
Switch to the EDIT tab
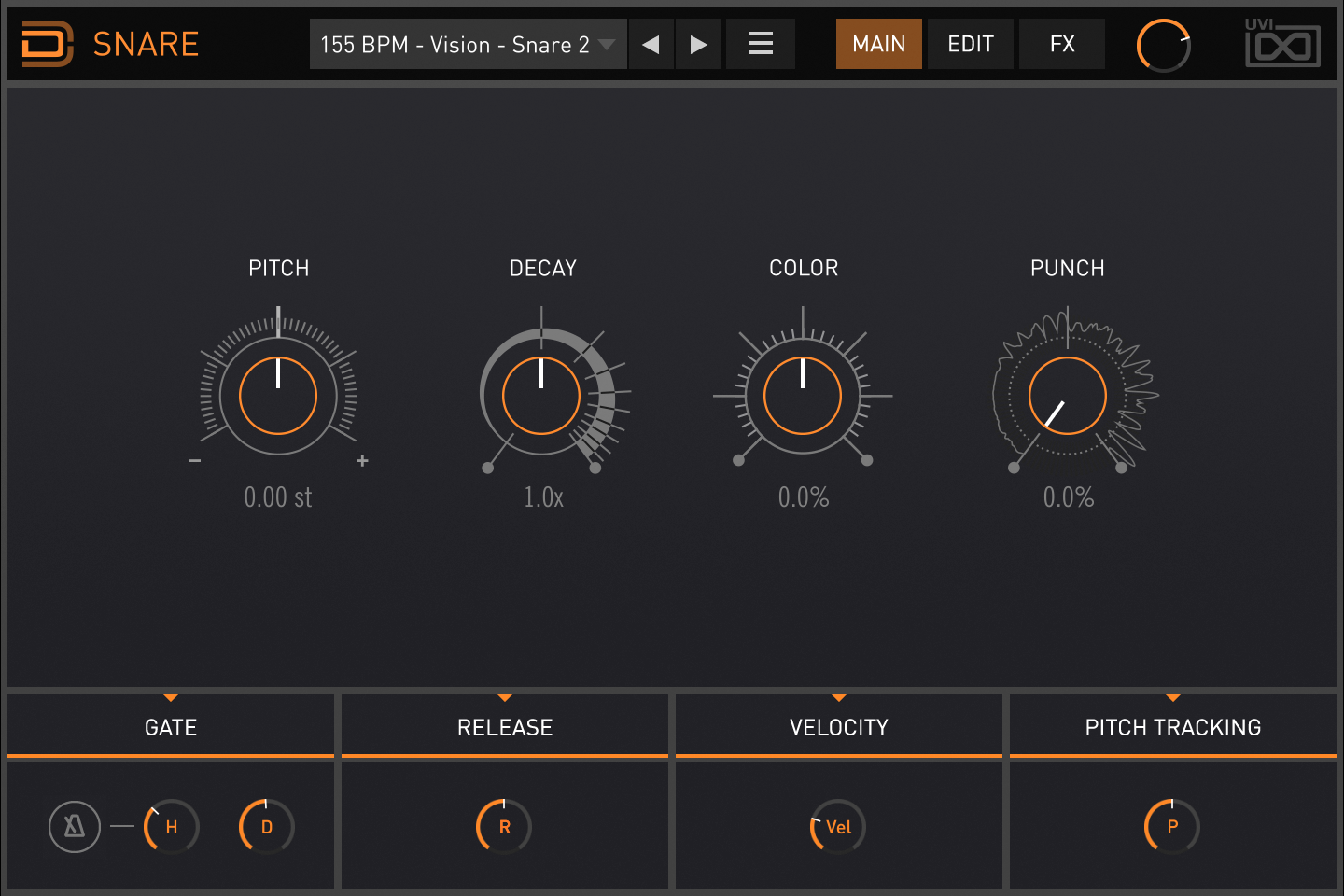pyautogui.click(x=971, y=44)
